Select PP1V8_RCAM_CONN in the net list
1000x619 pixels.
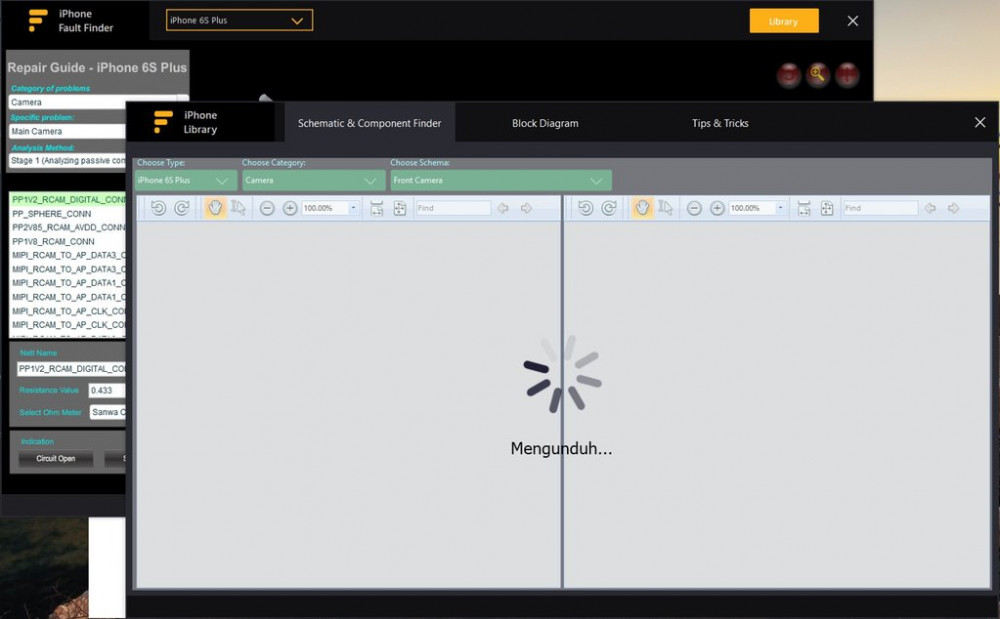pyautogui.click(x=68, y=242)
